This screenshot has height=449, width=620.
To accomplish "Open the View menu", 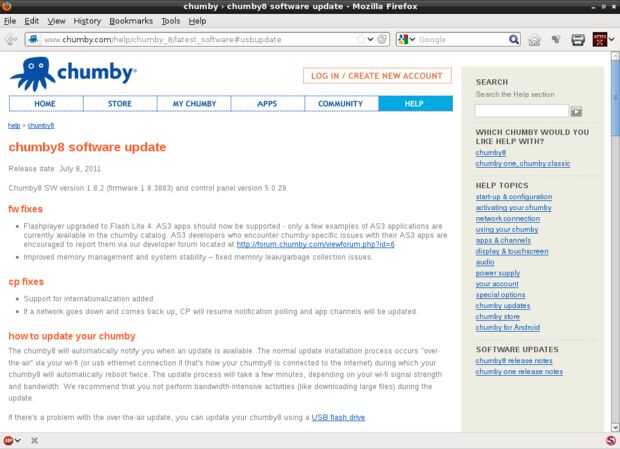I will pyautogui.click(x=57, y=21).
